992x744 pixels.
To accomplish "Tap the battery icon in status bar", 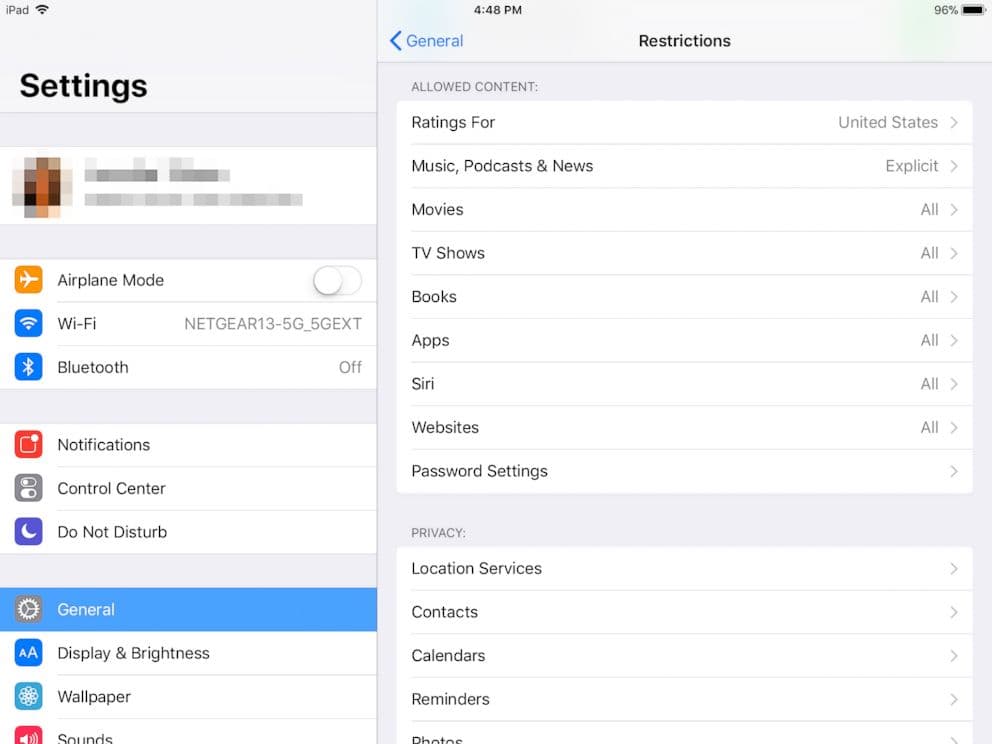I will (x=973, y=10).
